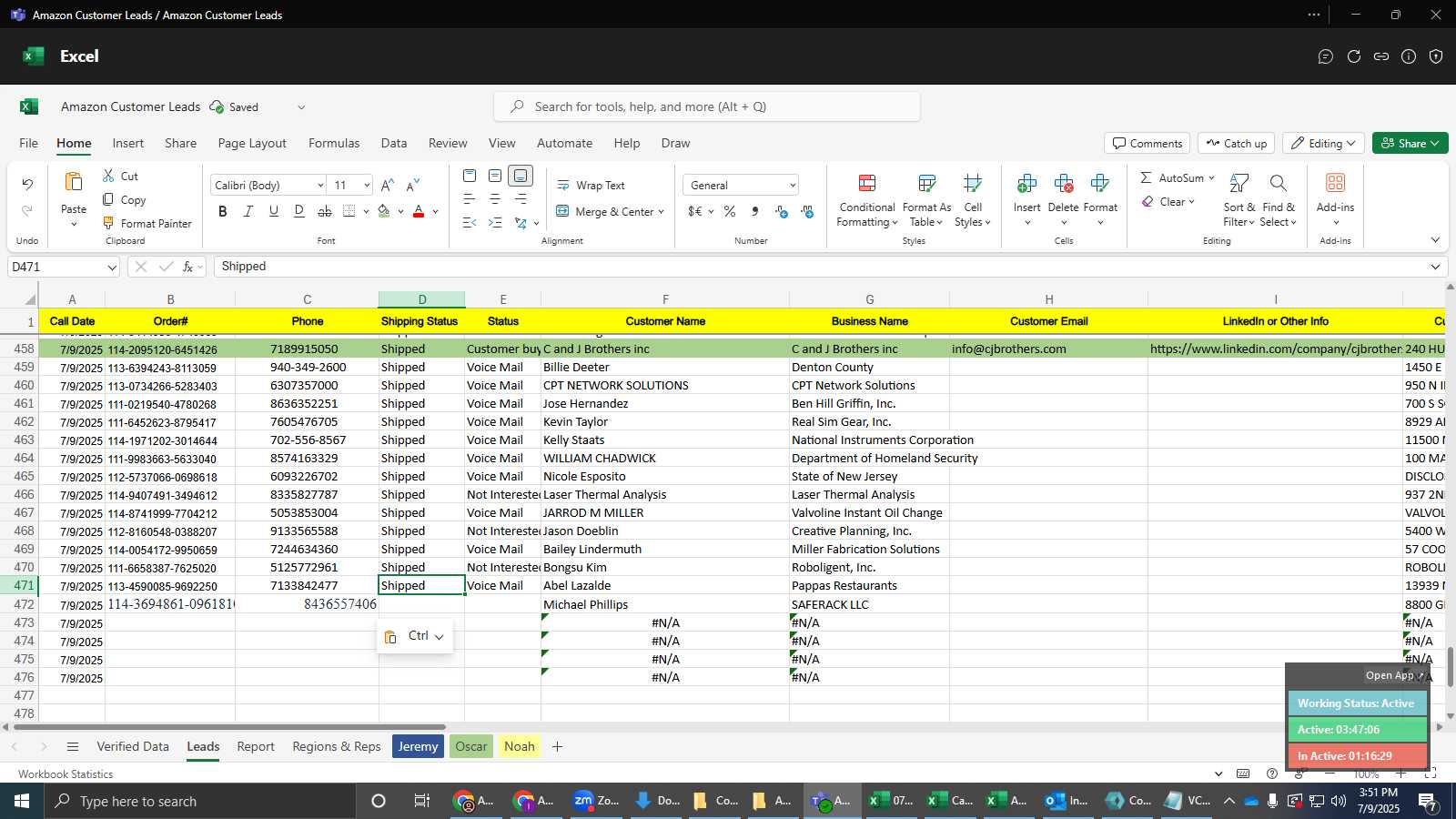Viewport: 1456px width, 819px height.
Task: Open the File menu
Action: [x=28, y=143]
